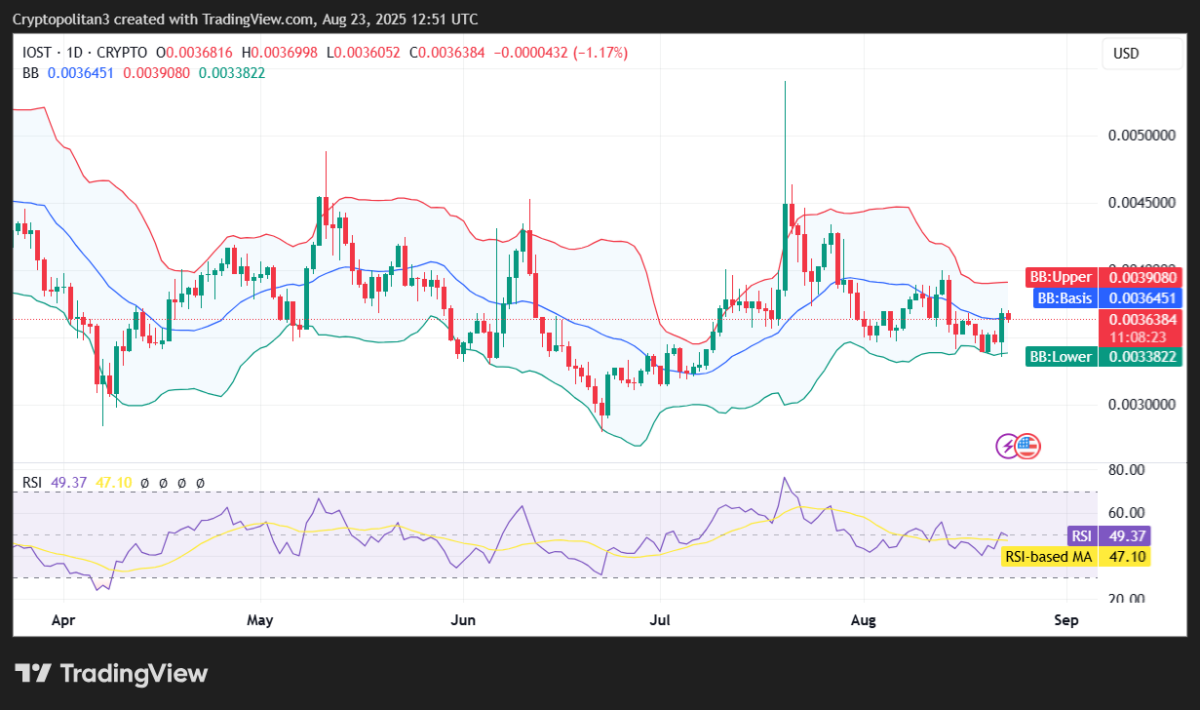Image resolution: width=1200 pixels, height=710 pixels.
Task: Open the CRYPTO exchange selector
Action: click(119, 53)
